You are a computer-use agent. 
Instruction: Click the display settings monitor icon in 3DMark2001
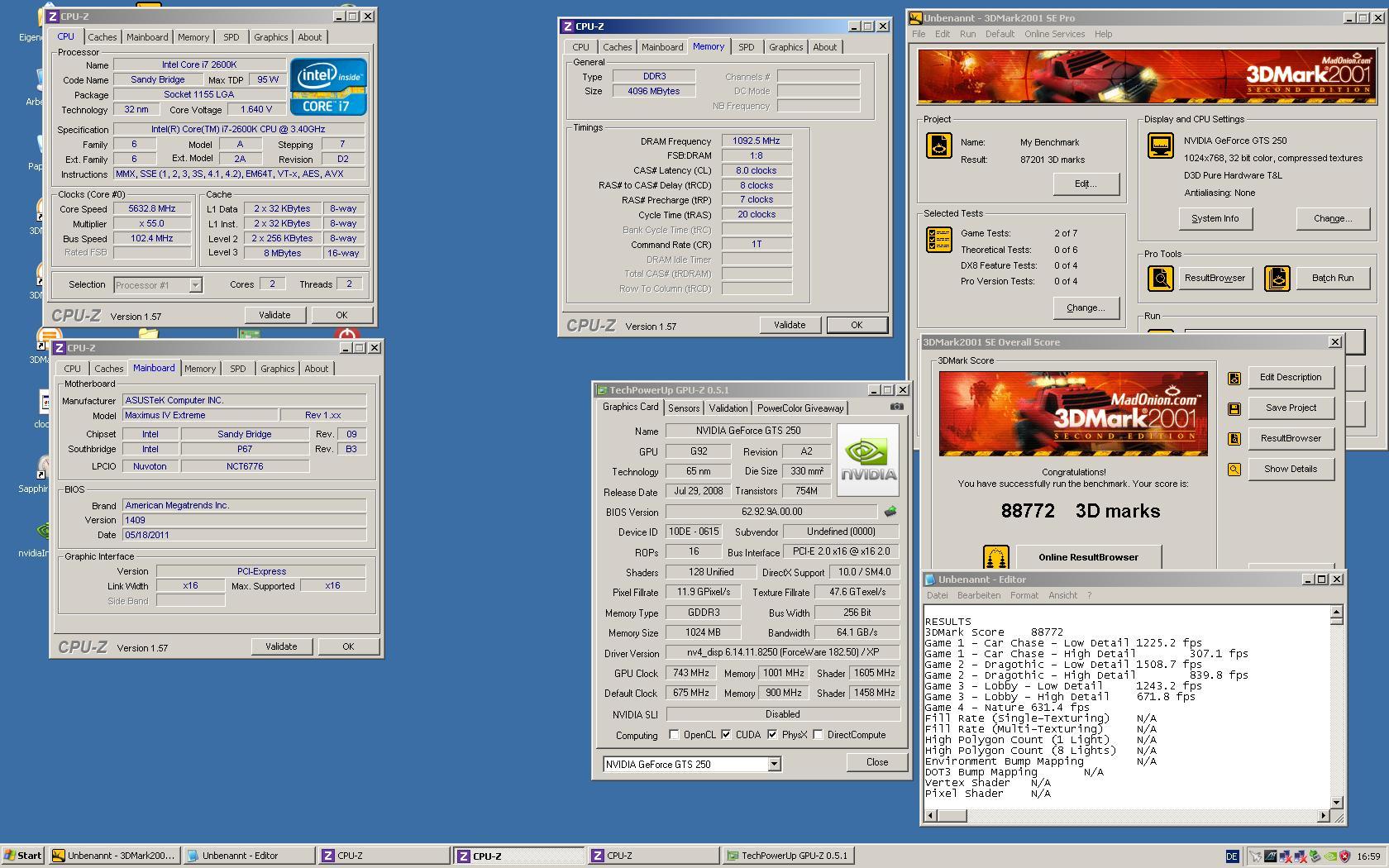click(x=1161, y=145)
